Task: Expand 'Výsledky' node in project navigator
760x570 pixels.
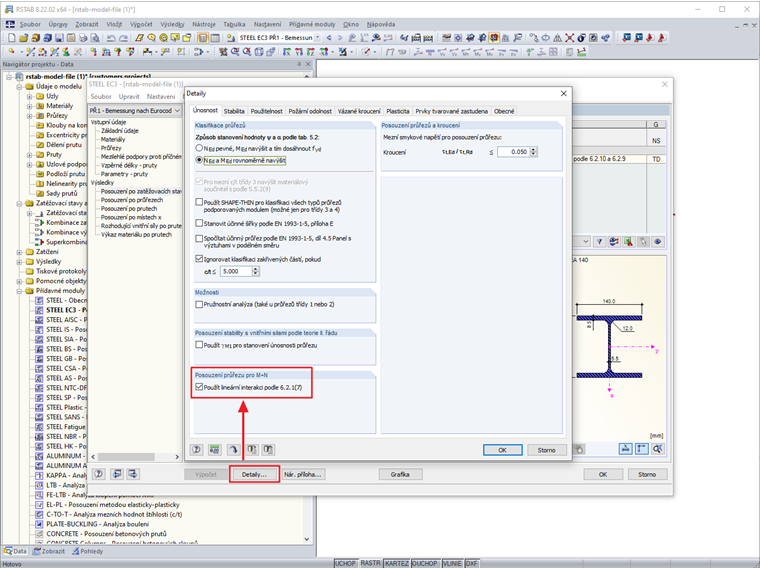Action: [19, 262]
